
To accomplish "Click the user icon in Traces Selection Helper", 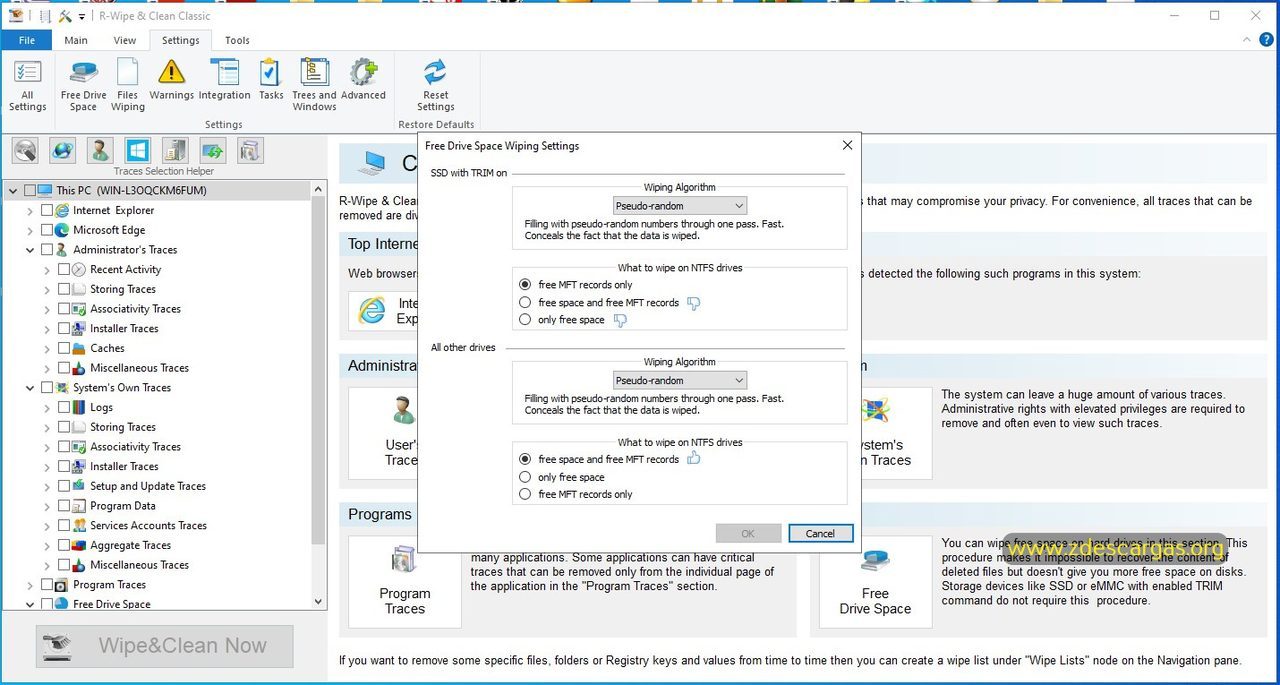I will (x=100, y=151).
